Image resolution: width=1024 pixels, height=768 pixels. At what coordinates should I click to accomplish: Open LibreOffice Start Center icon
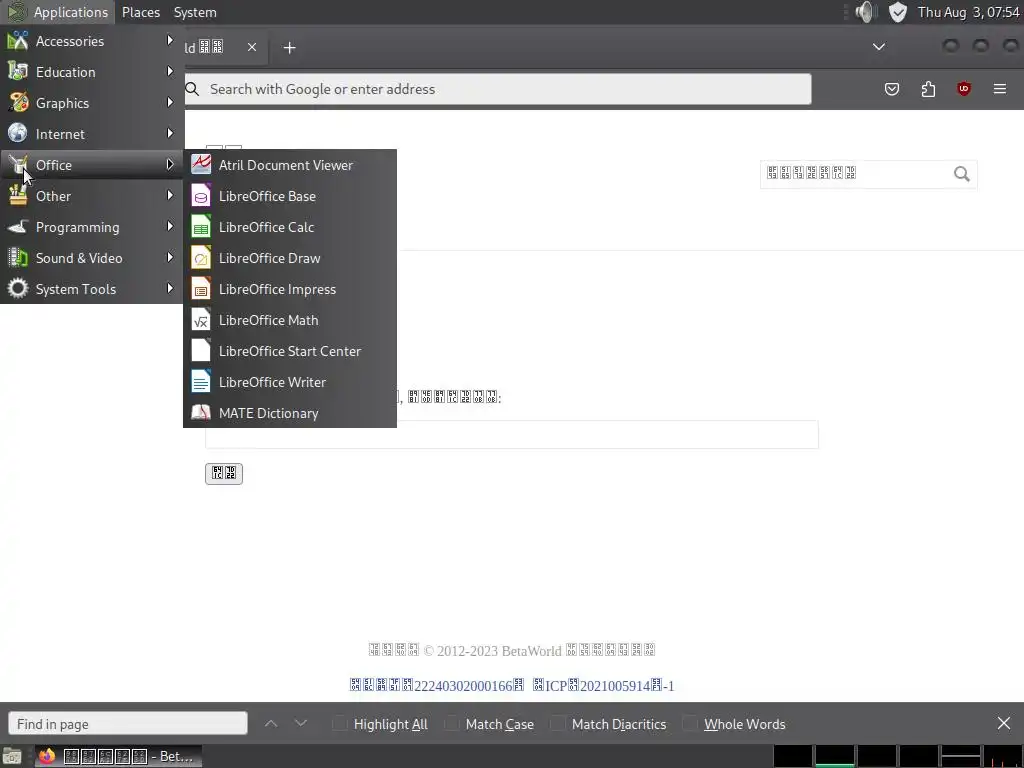point(200,351)
